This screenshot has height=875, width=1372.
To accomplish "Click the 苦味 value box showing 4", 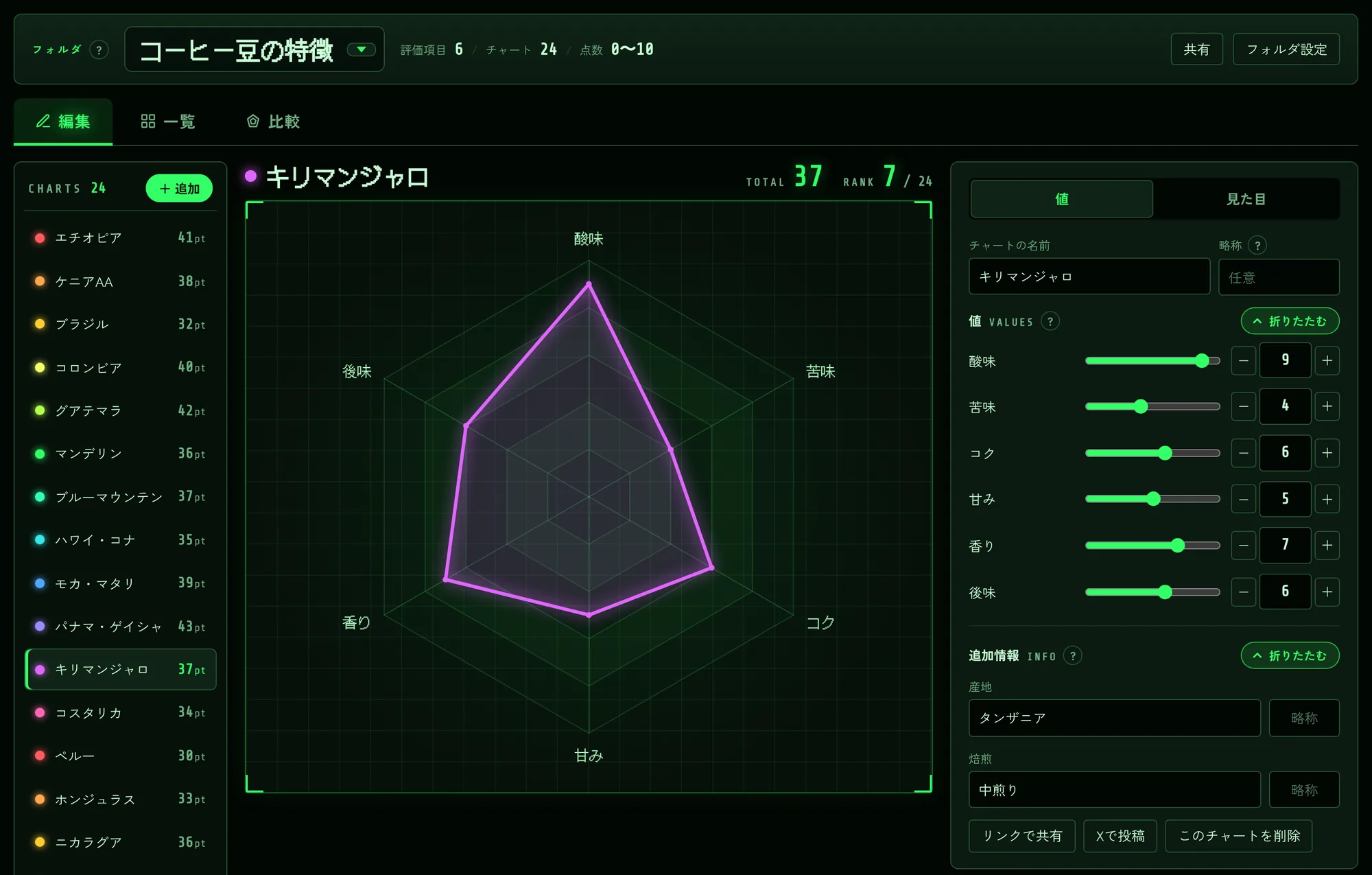I will coord(1285,406).
